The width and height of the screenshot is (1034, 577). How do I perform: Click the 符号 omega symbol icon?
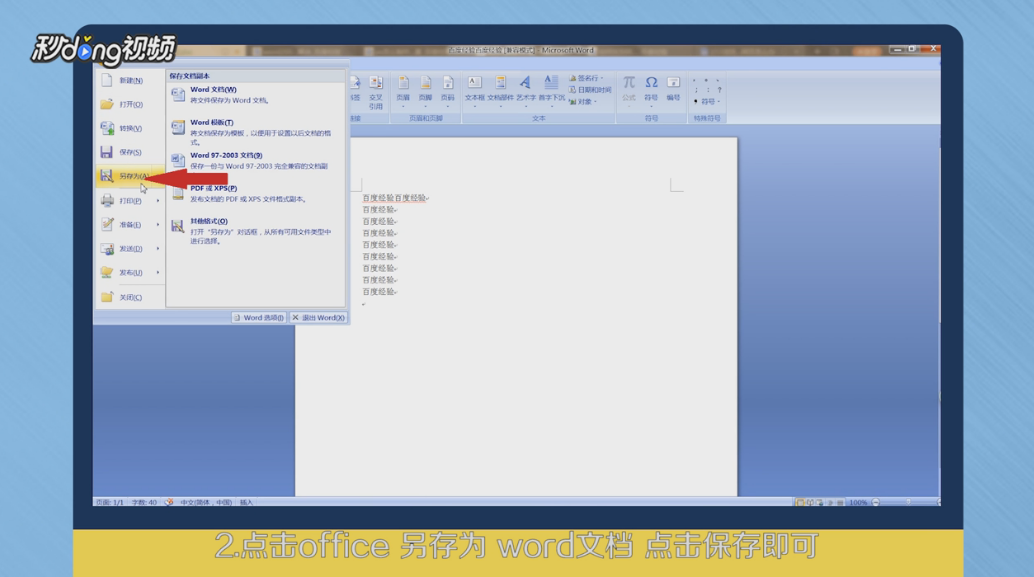[x=652, y=82]
